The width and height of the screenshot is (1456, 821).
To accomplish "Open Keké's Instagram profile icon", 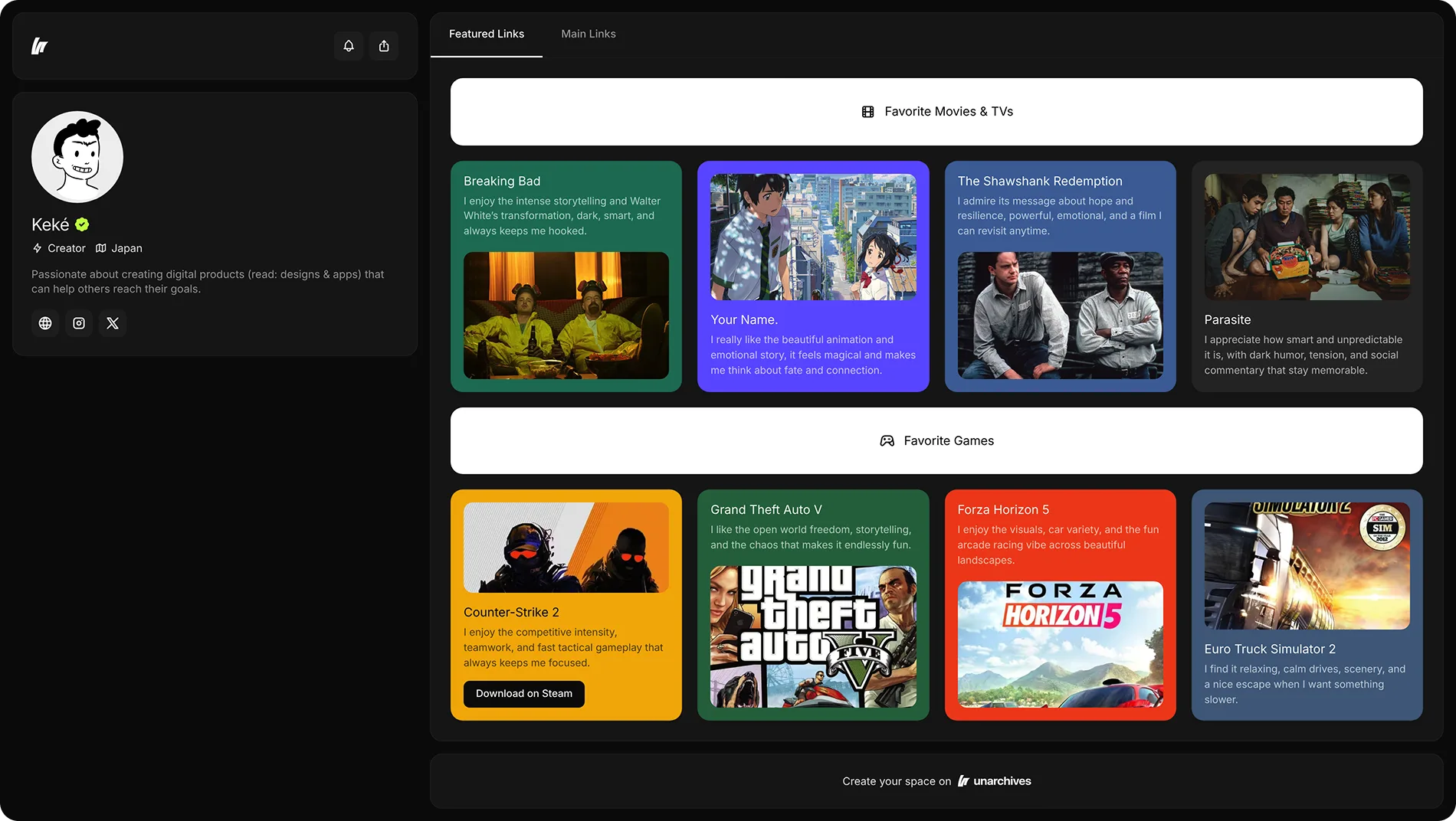I will pyautogui.click(x=79, y=323).
